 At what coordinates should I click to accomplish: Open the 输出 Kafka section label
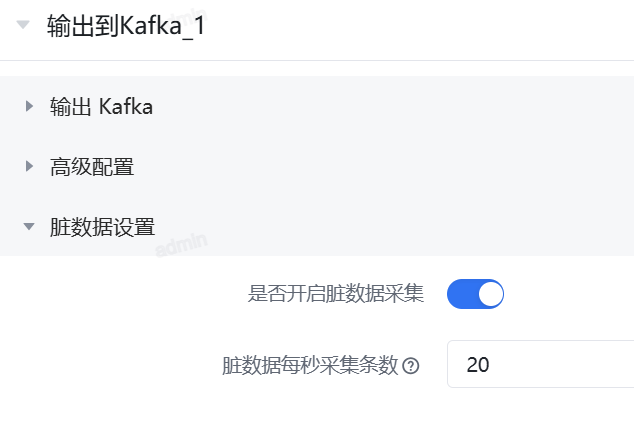[101, 106]
